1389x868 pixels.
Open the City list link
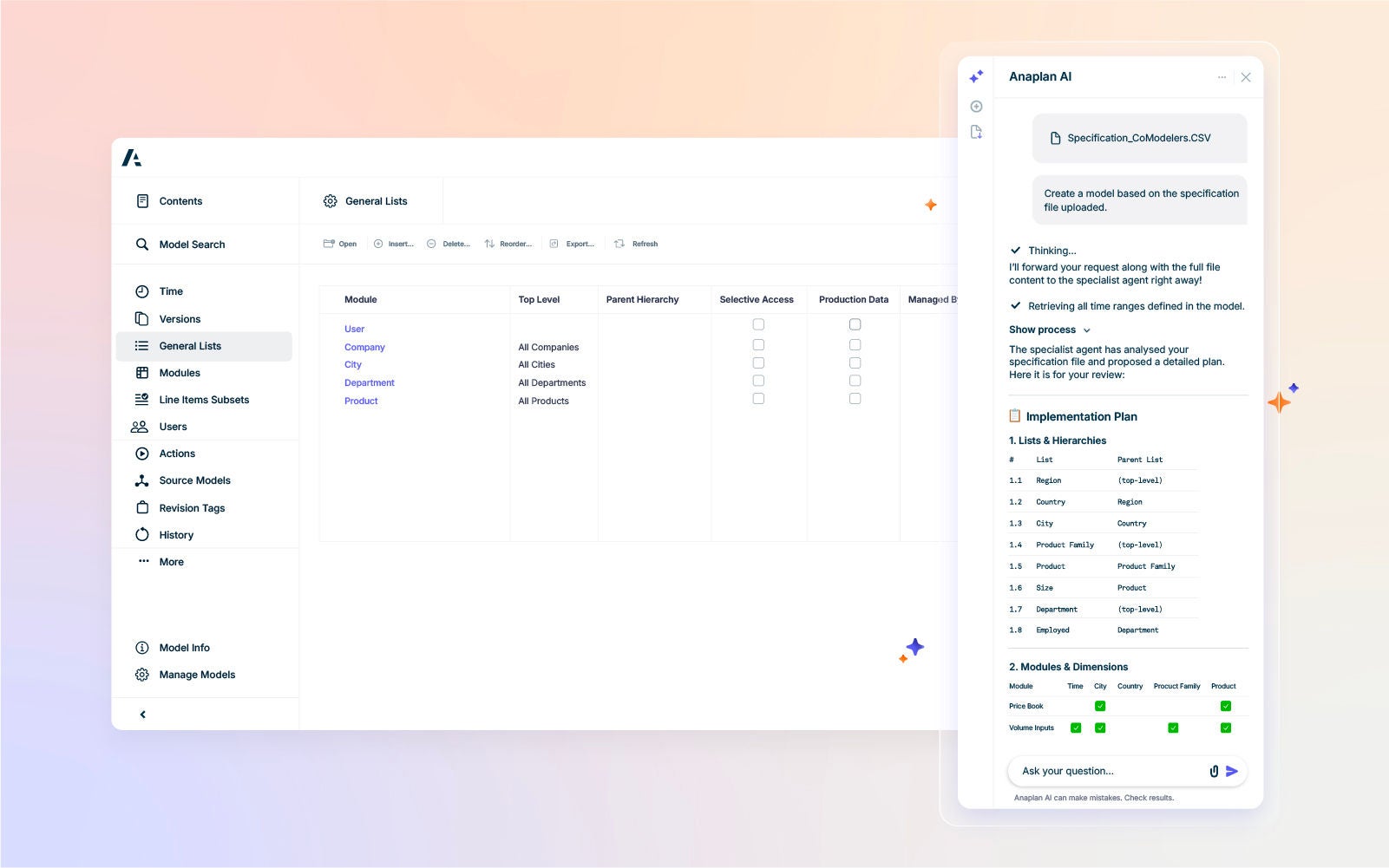coord(353,364)
